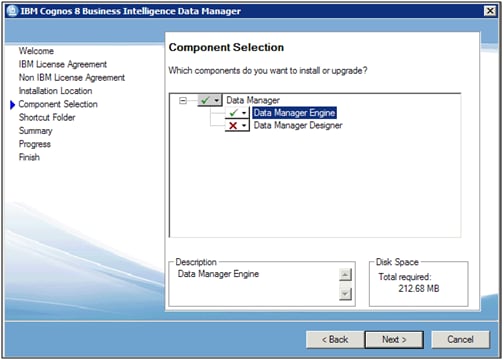The image size is (504, 360).
Task: Close the Cognos installer window
Action: point(490,11)
